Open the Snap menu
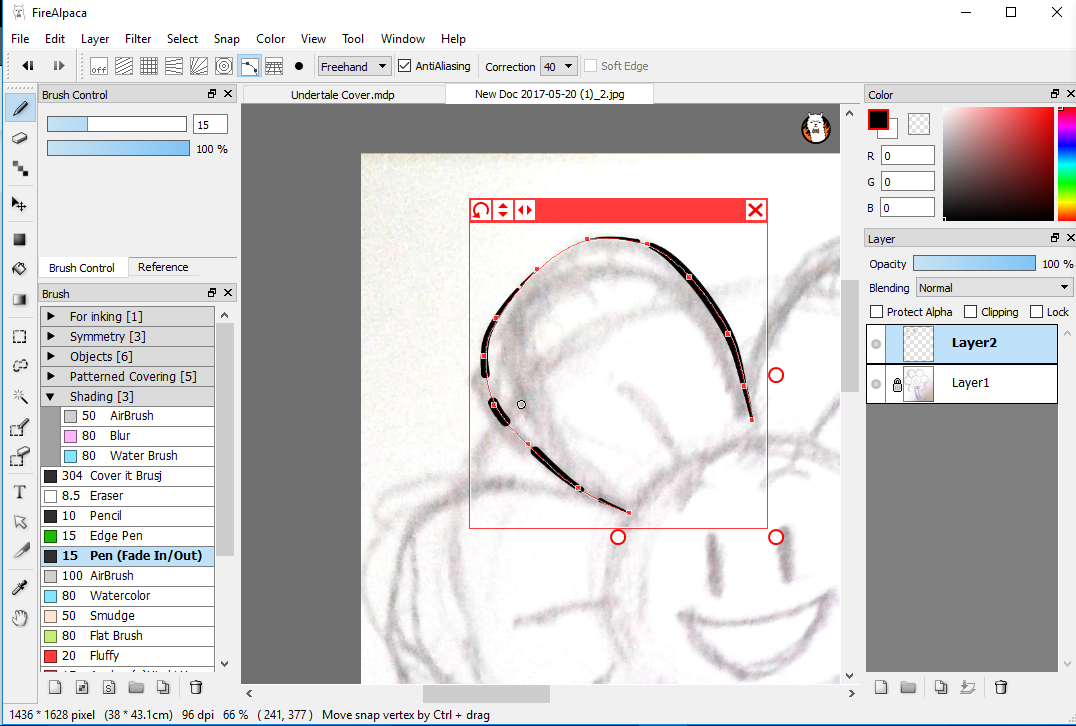This screenshot has height=726, width=1076. (226, 38)
